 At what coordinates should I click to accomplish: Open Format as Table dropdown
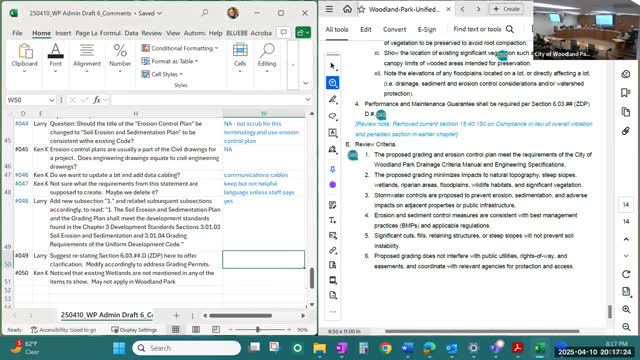(x=170, y=61)
